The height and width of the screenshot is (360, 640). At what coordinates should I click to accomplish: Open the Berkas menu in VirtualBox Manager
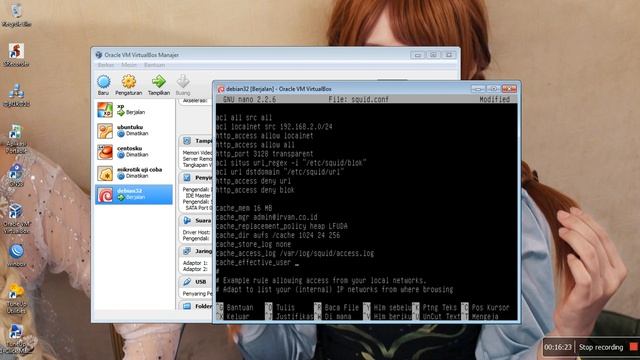(x=106, y=65)
